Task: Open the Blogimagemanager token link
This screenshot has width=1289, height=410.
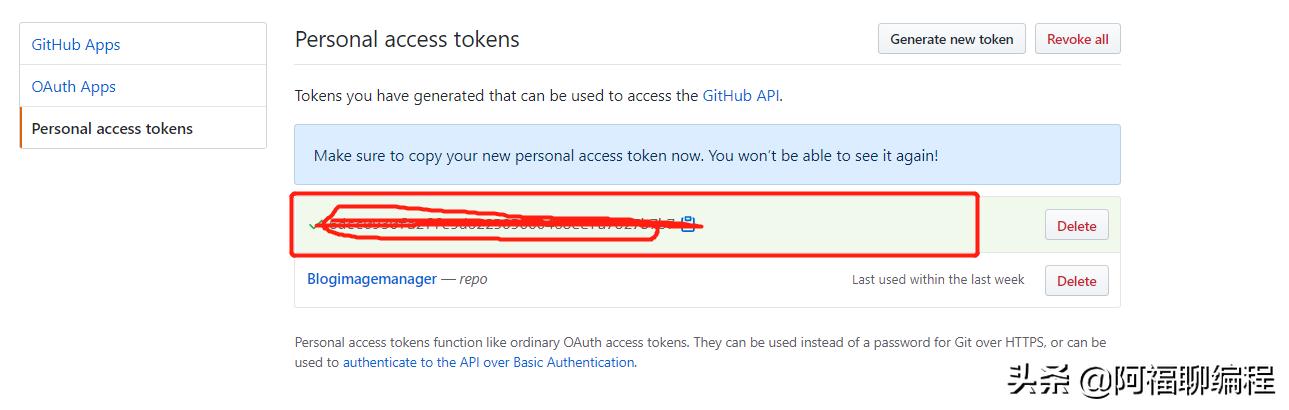Action: pos(372,279)
